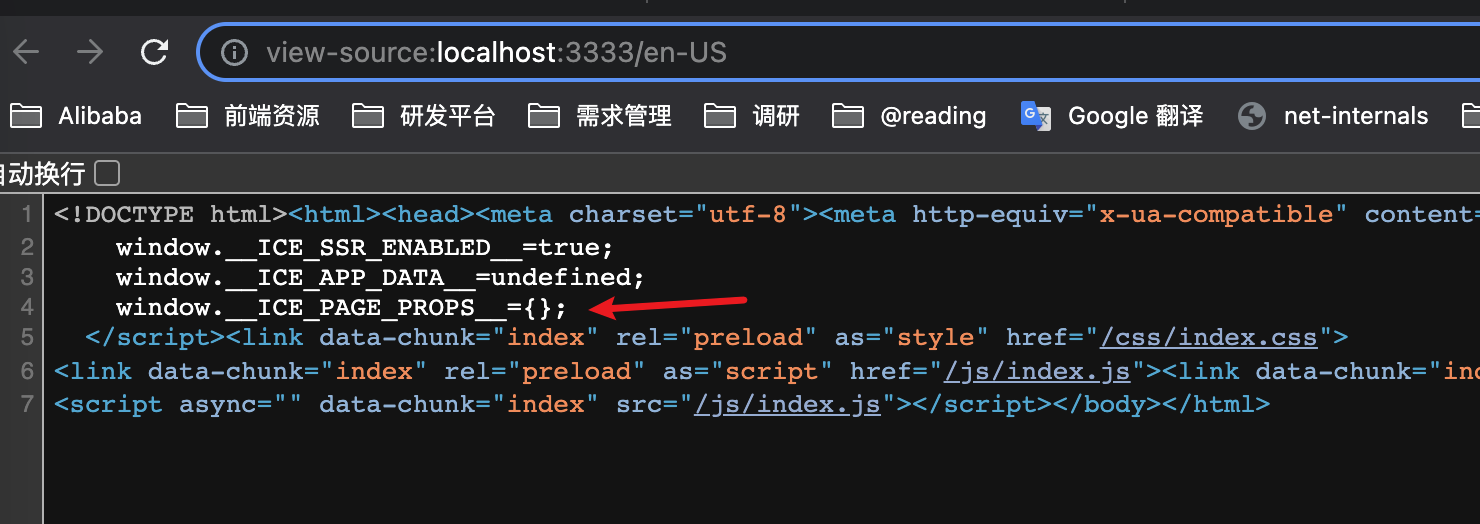View site information icon in address bar
Viewport: 1480px width, 524px height.
click(234, 52)
